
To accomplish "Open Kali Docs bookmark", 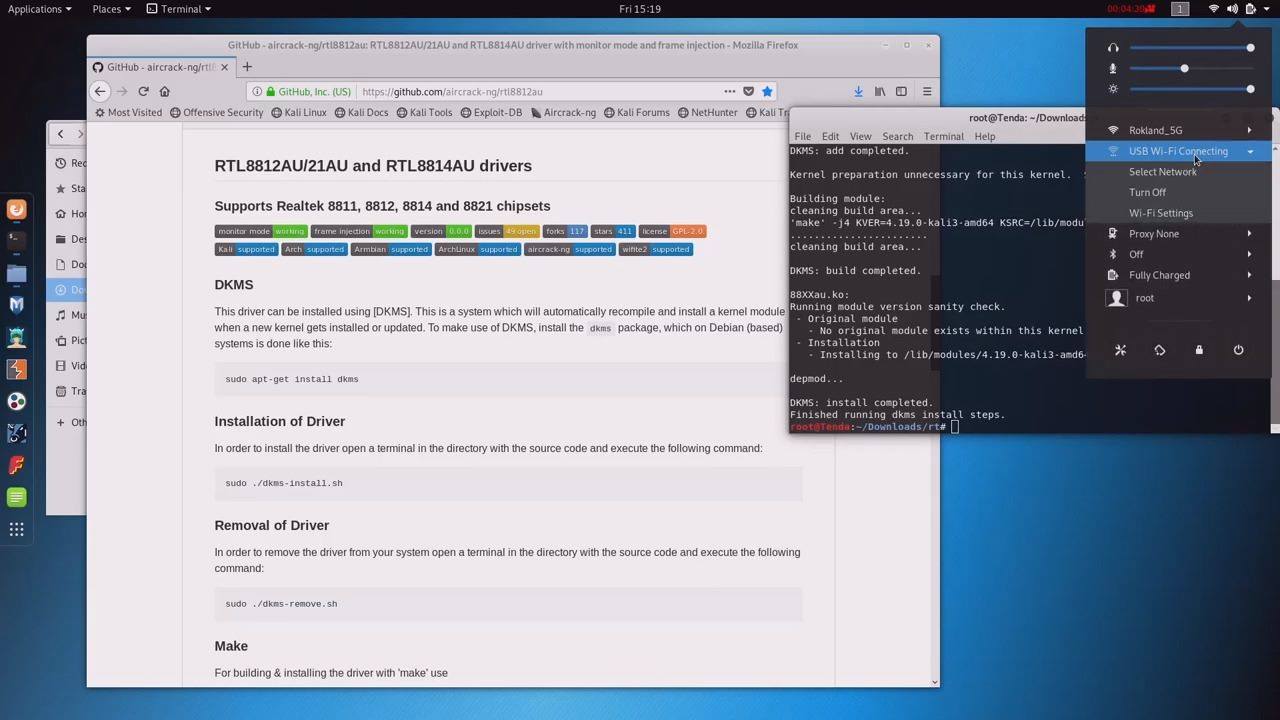I will click(x=361, y=112).
